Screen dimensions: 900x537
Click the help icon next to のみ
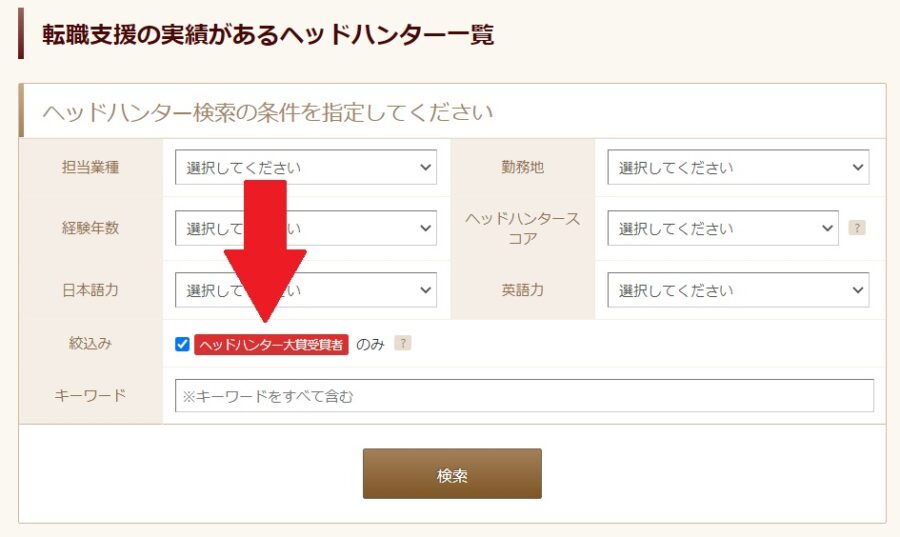point(402,343)
